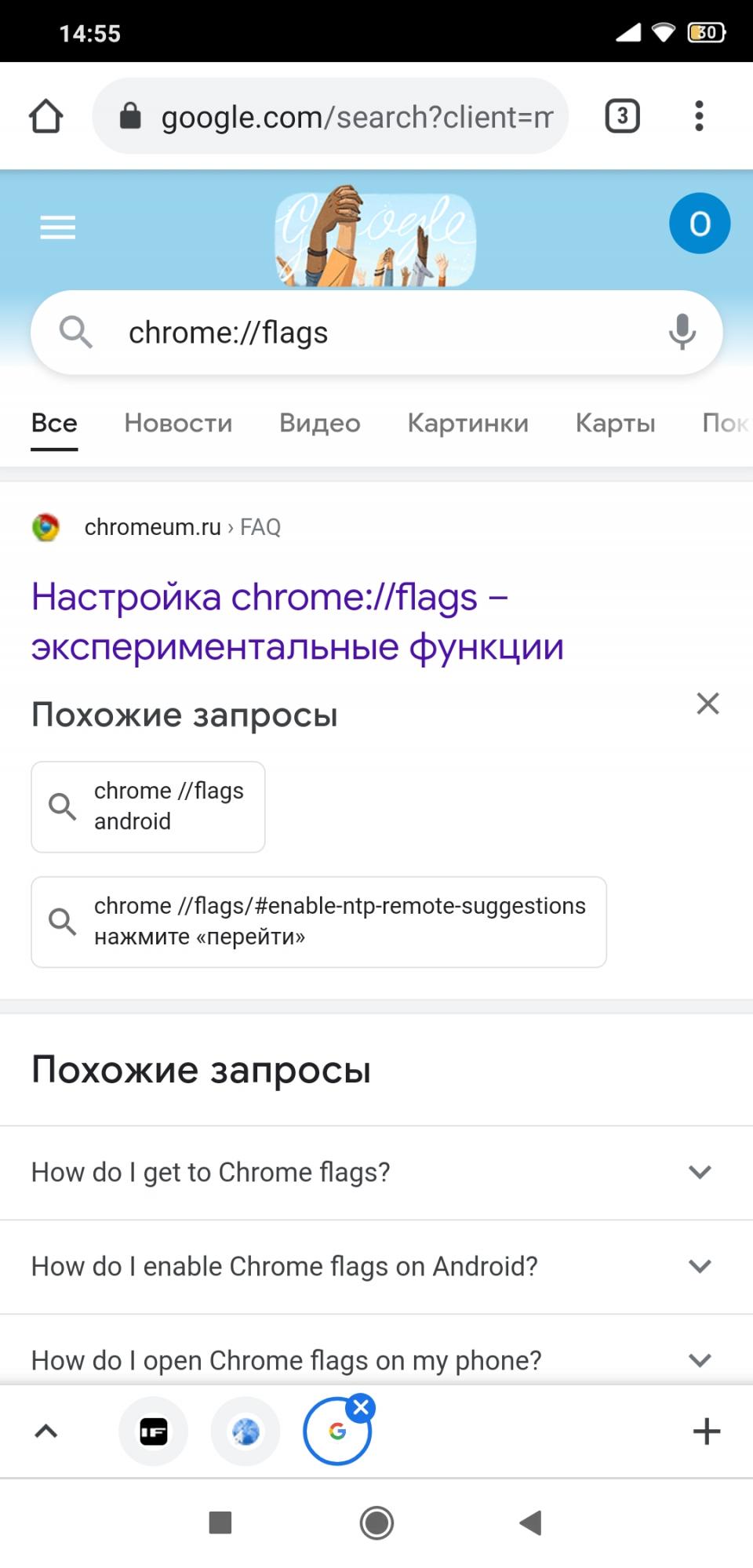Switch to the globe icon tab
The width and height of the screenshot is (753, 1568).
tap(246, 1432)
